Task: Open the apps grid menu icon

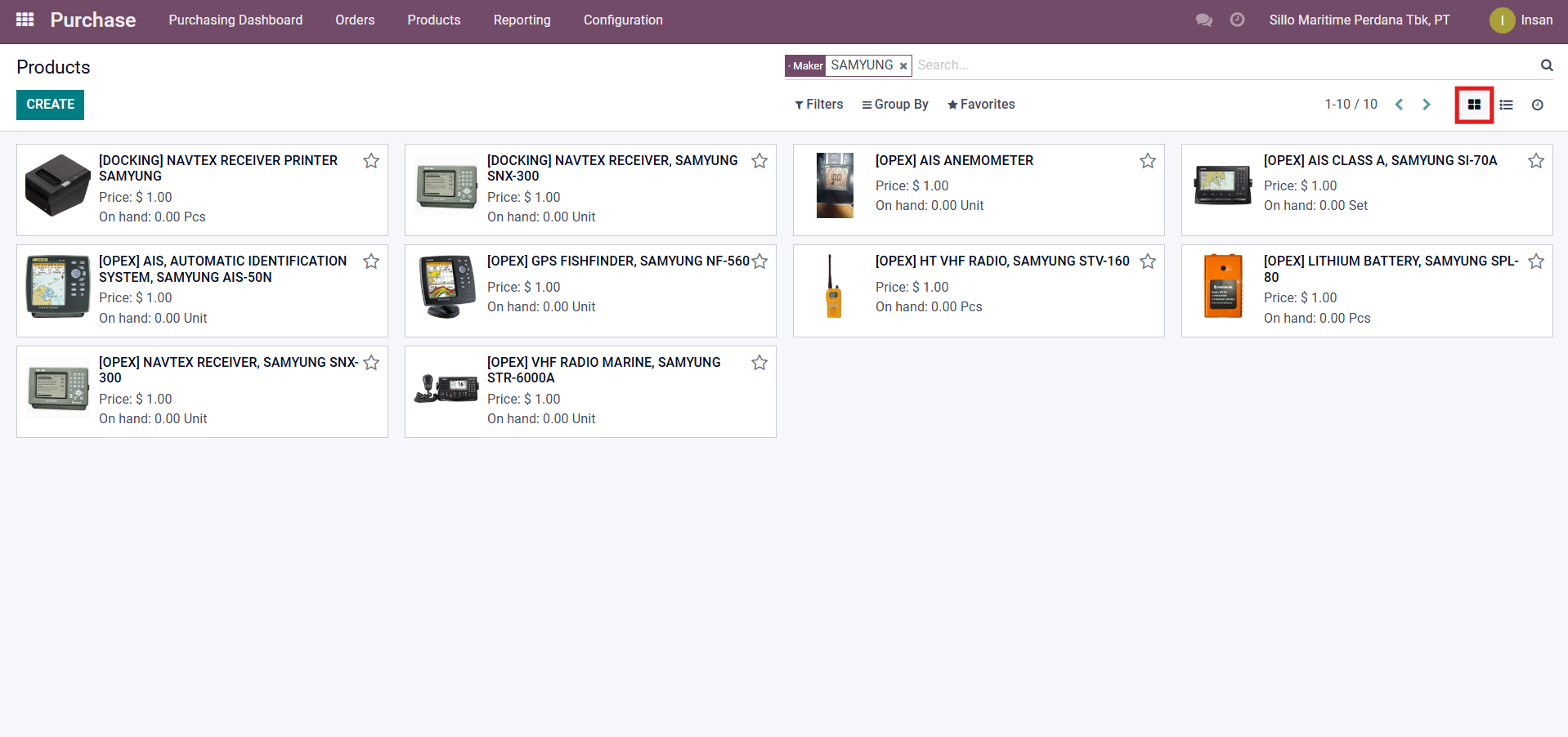Action: [25, 20]
